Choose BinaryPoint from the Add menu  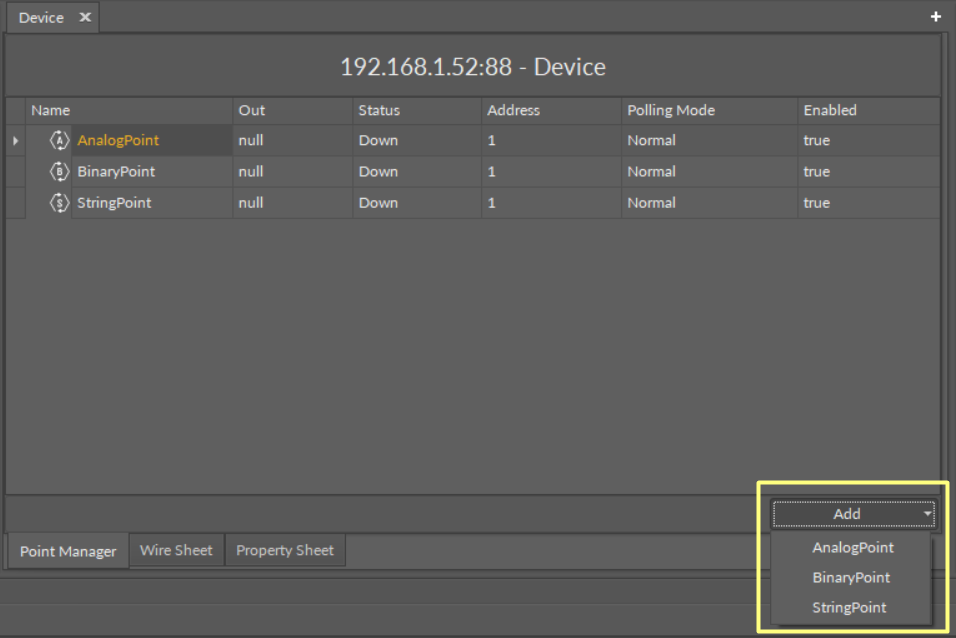point(851,577)
